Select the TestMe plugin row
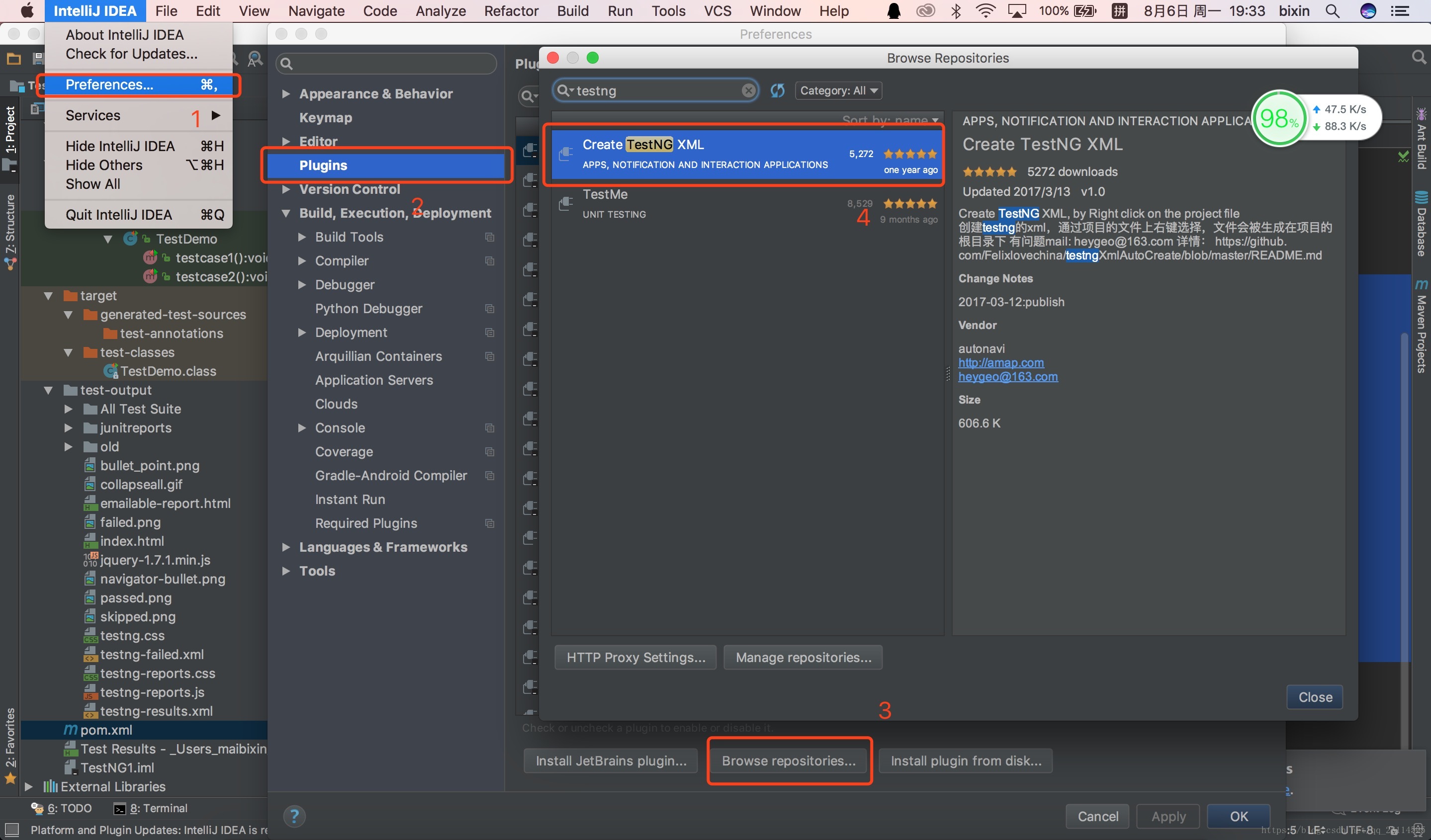The height and width of the screenshot is (840, 1431). coord(746,204)
